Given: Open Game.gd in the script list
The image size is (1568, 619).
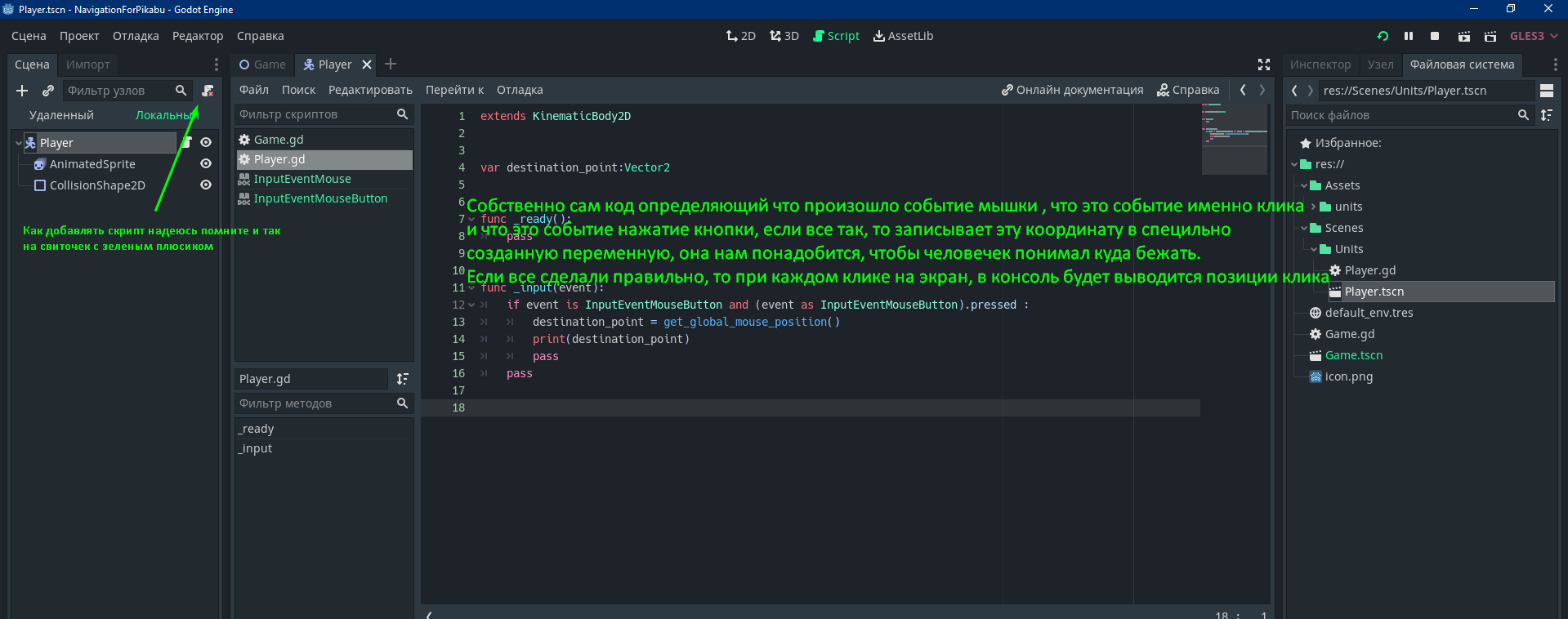Looking at the screenshot, I should 324,140.
